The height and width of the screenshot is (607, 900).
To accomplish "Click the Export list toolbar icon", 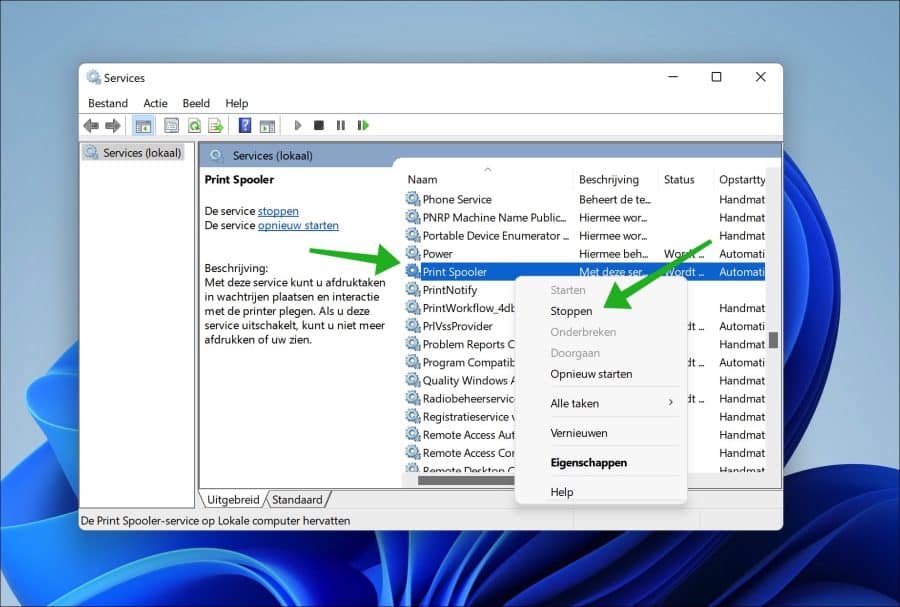I will point(216,125).
